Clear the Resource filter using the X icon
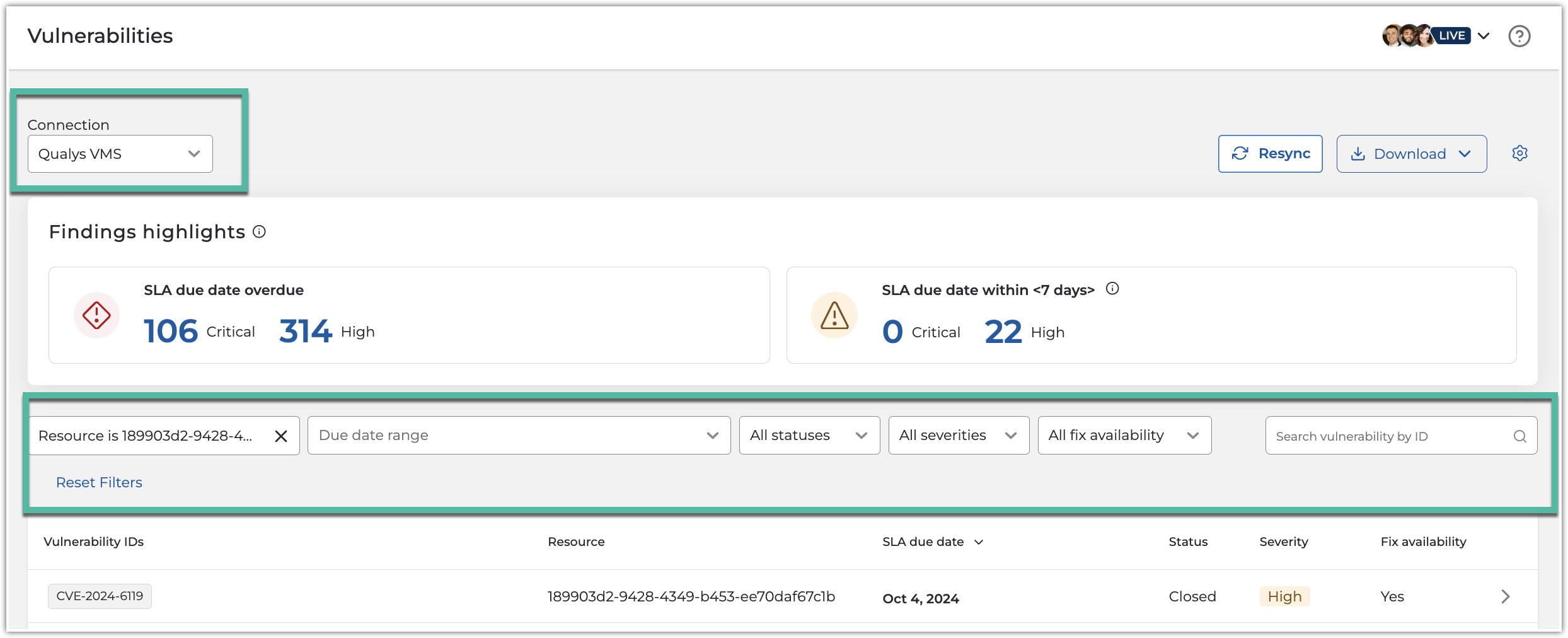 (x=280, y=435)
